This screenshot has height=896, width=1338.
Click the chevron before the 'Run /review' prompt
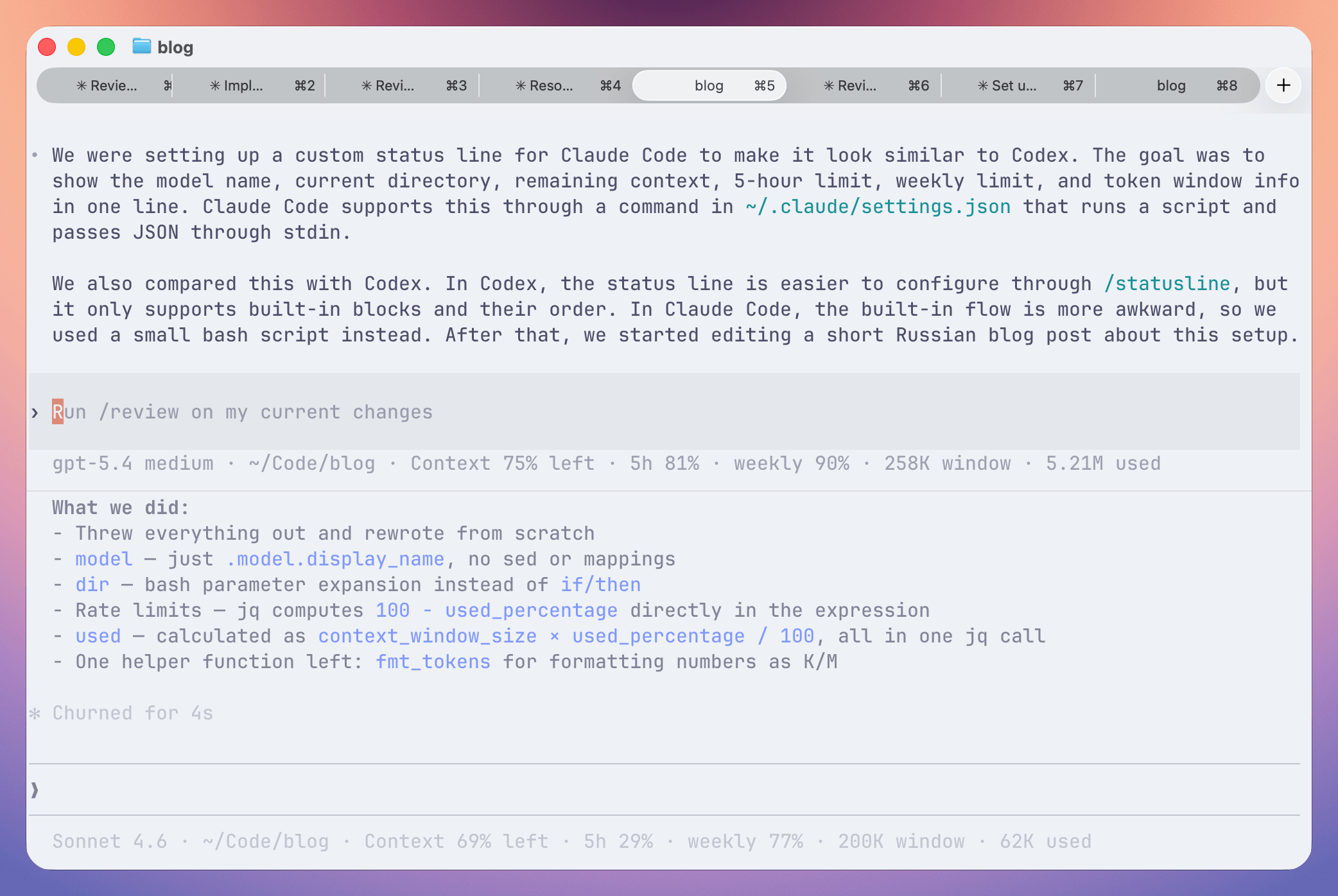pyautogui.click(x=35, y=412)
